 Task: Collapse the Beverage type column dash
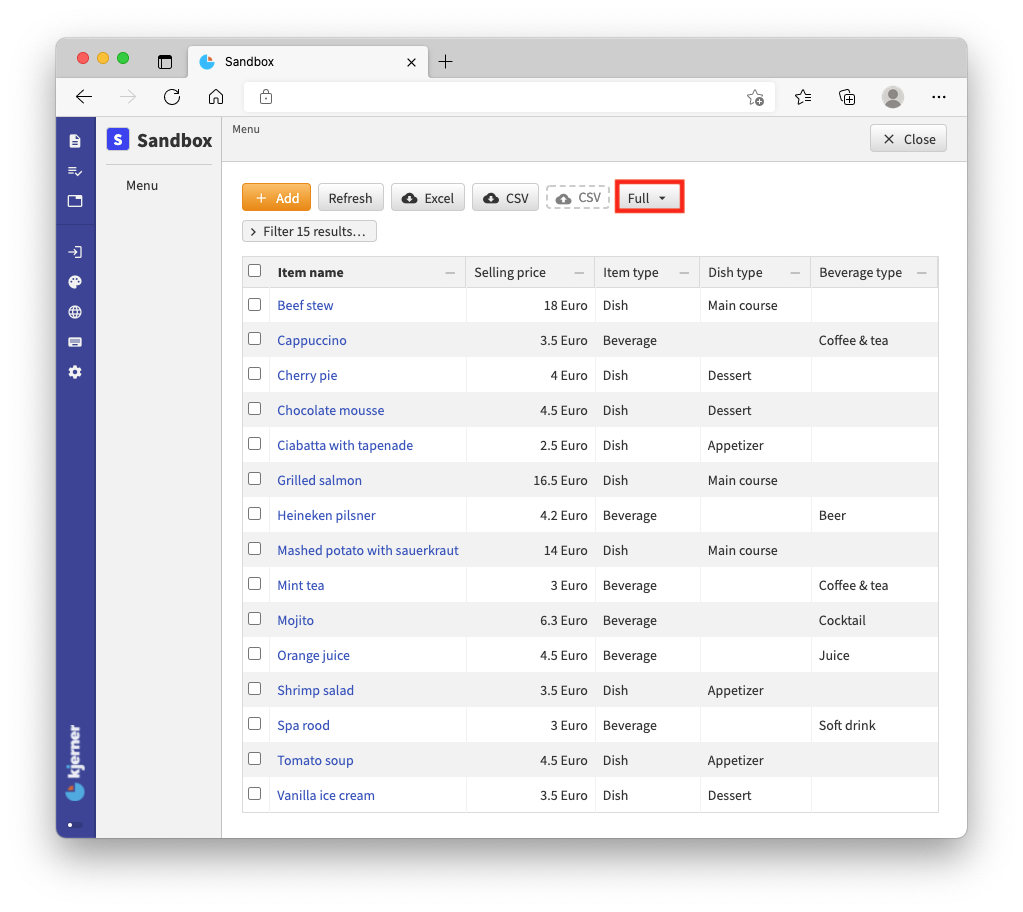point(922,273)
